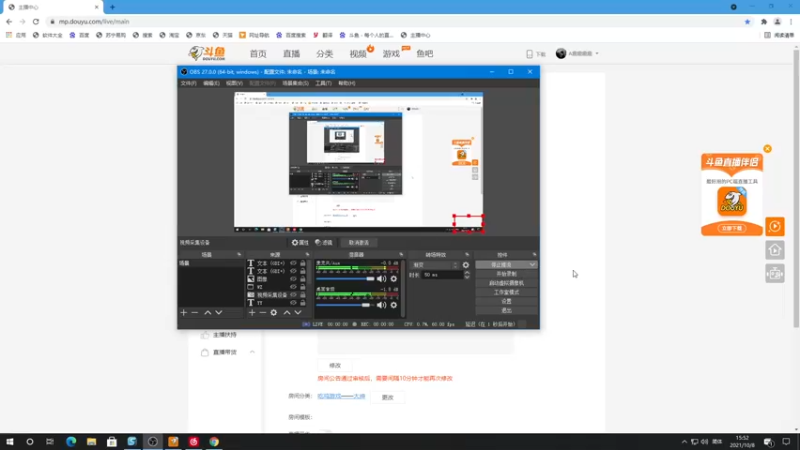Pop out the Scenes dock panel
The width and height of the screenshot is (800, 450).
tap(239, 254)
